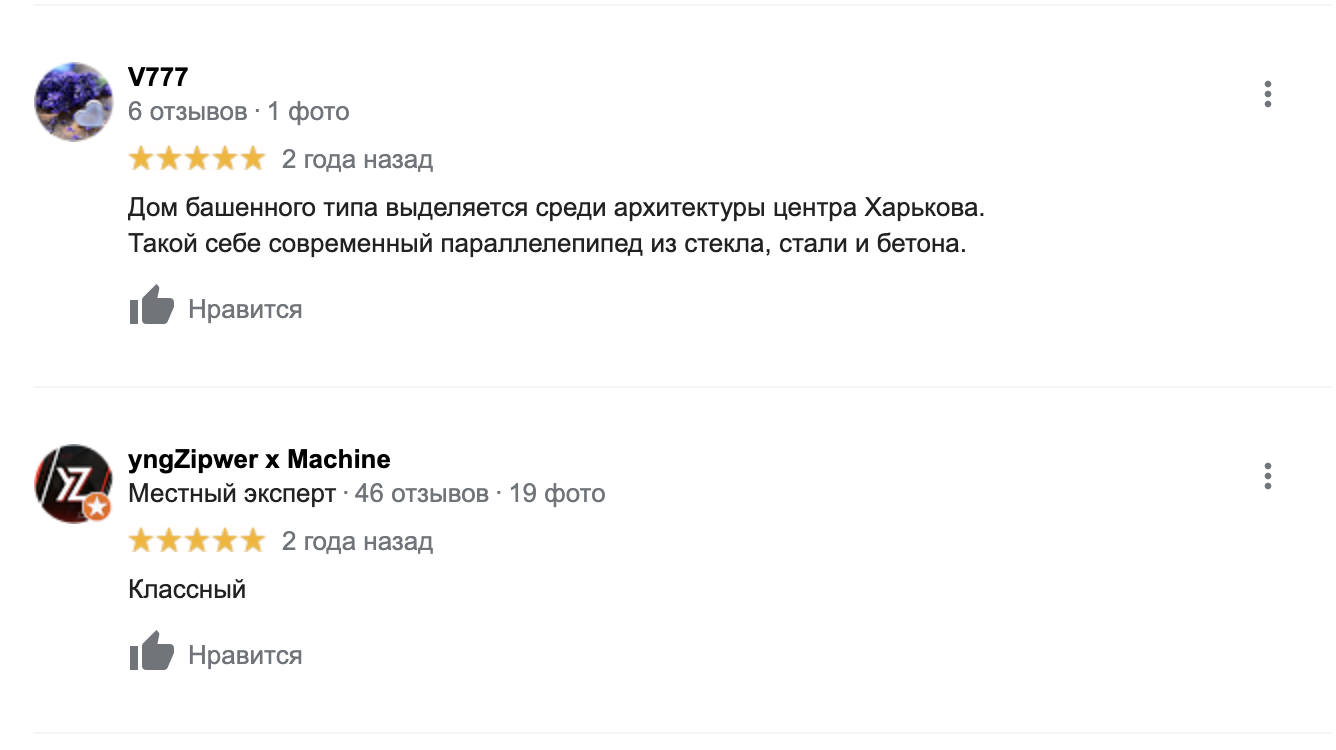The width and height of the screenshot is (1336, 750).
Task: Open the three-dot menu for yngZipwer's review
Action: coord(1267,476)
